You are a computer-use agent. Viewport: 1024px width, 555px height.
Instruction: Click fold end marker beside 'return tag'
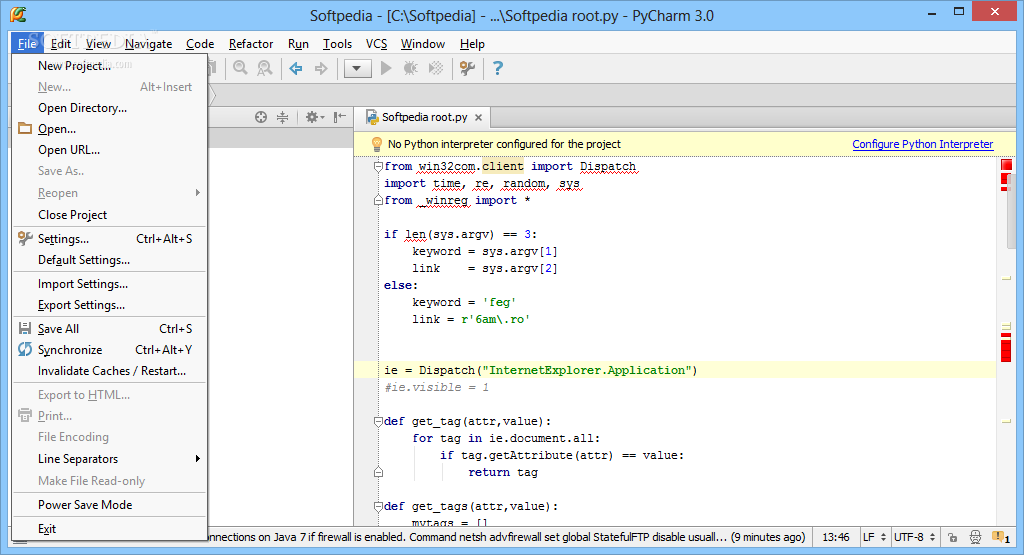(x=378, y=472)
